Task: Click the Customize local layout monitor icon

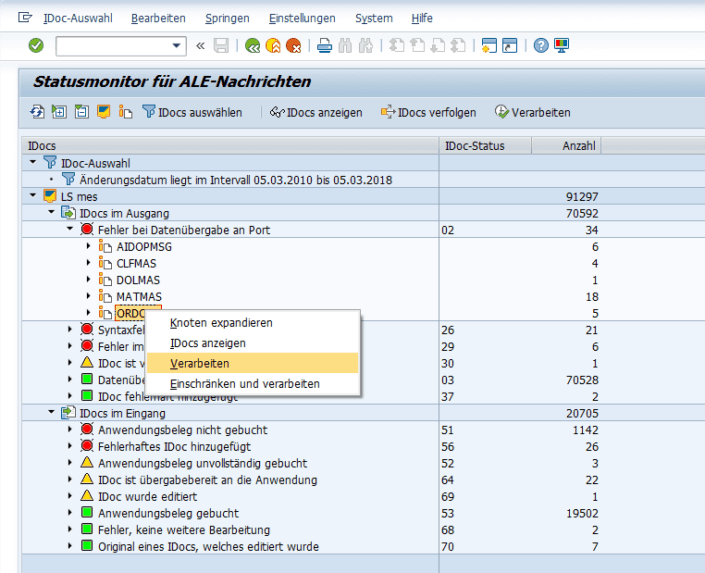Action: pyautogui.click(x=561, y=46)
